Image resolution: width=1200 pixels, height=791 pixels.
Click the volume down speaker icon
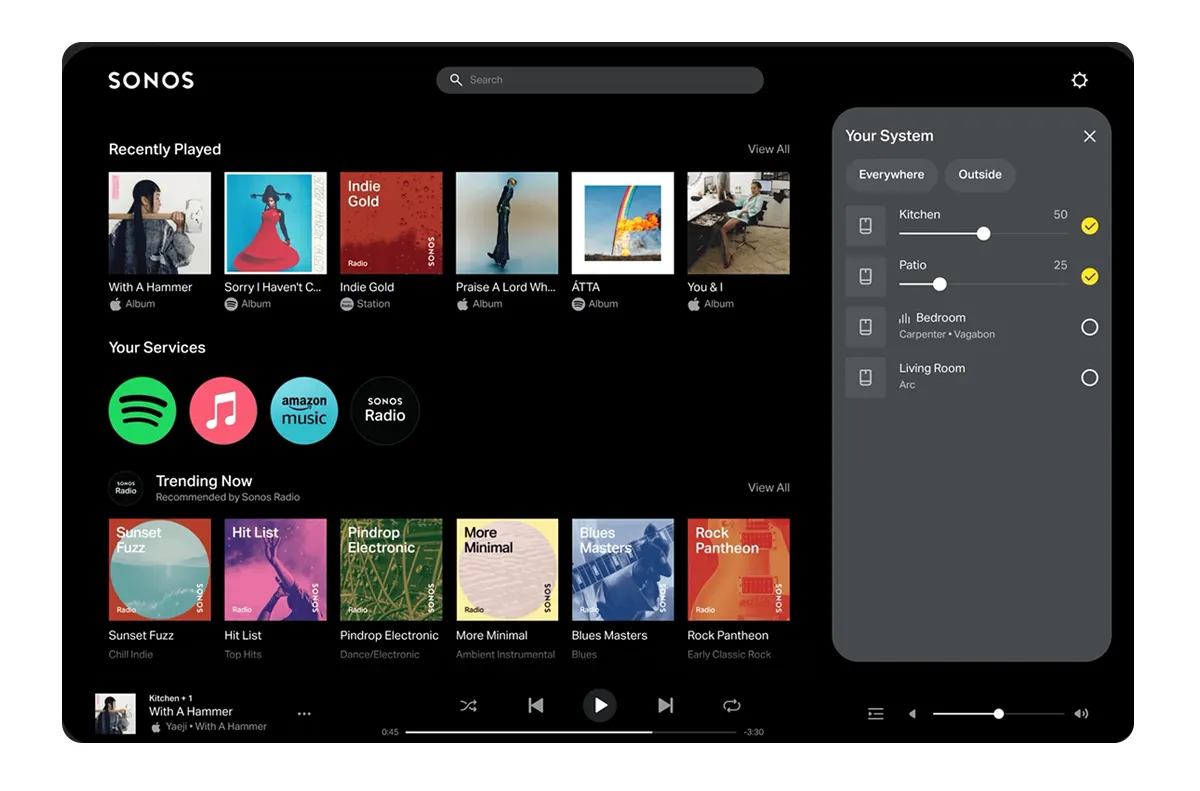tap(912, 714)
